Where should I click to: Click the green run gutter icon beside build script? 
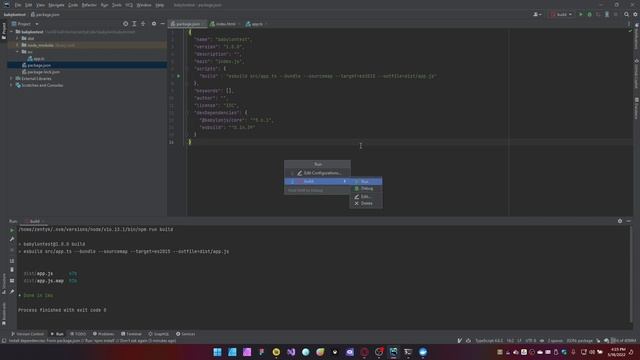pos(178,76)
